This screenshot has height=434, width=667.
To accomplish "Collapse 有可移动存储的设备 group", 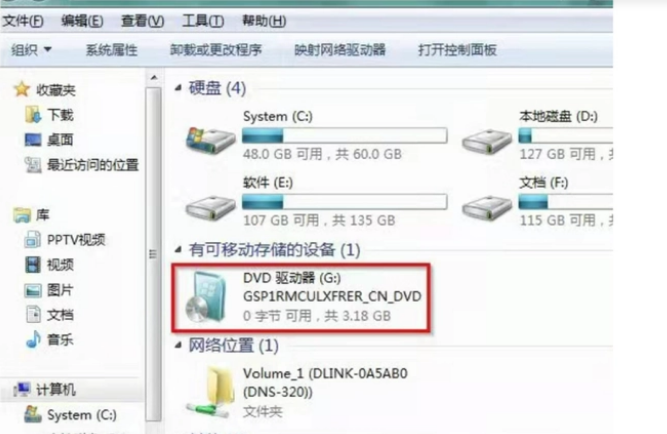I will [178, 249].
